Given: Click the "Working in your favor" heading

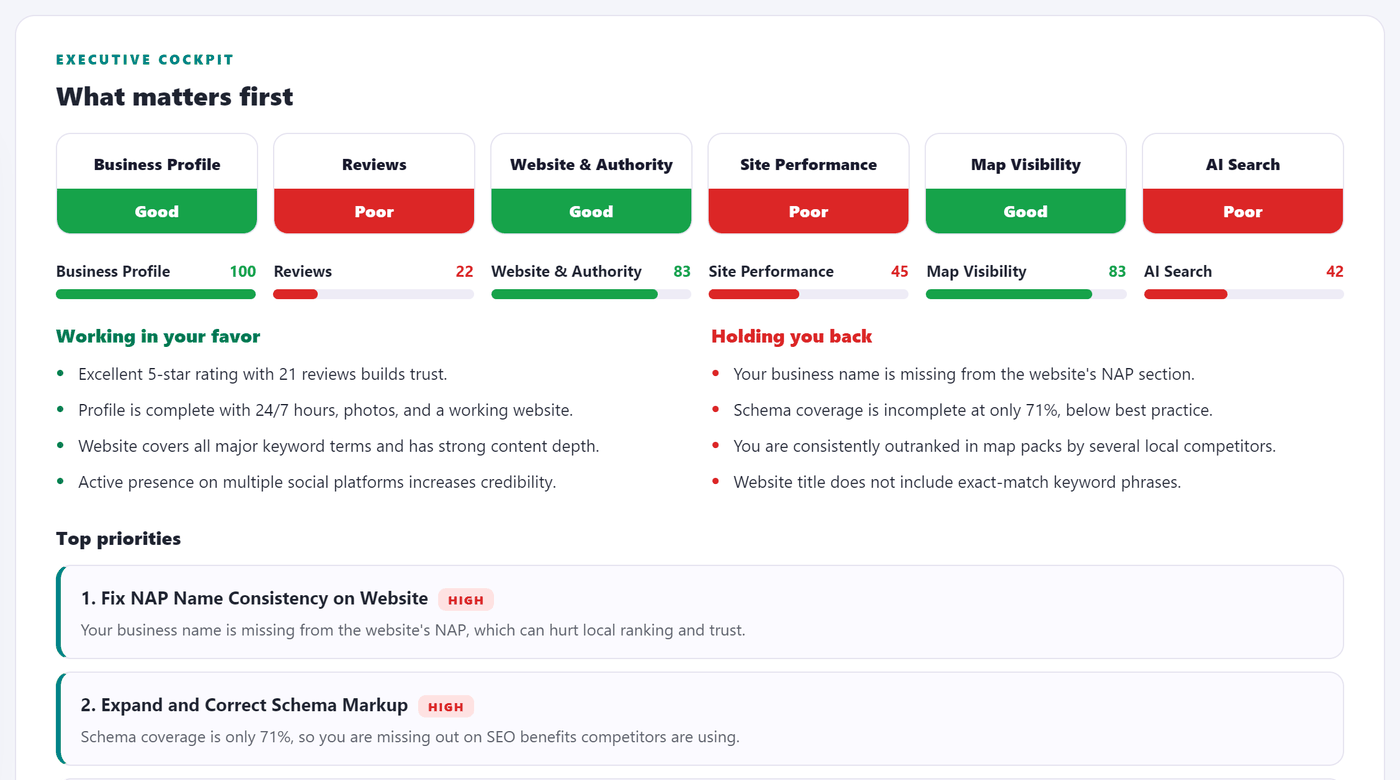Looking at the screenshot, I should click(158, 336).
